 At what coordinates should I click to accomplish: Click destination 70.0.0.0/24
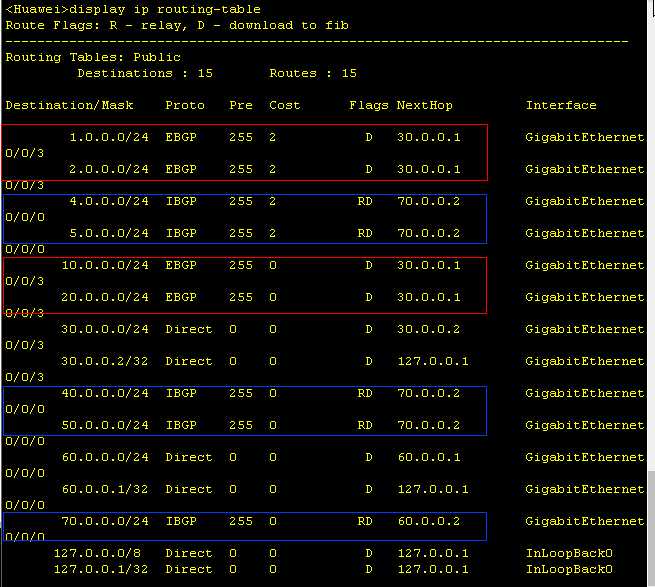coord(105,521)
